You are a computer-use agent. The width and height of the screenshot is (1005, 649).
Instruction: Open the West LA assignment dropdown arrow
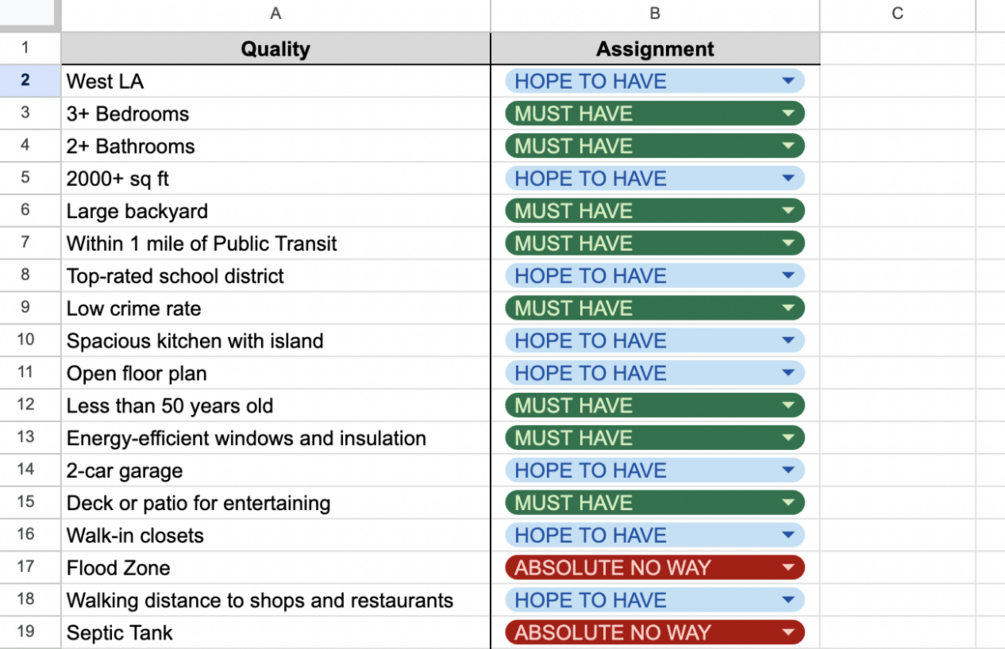click(x=788, y=81)
